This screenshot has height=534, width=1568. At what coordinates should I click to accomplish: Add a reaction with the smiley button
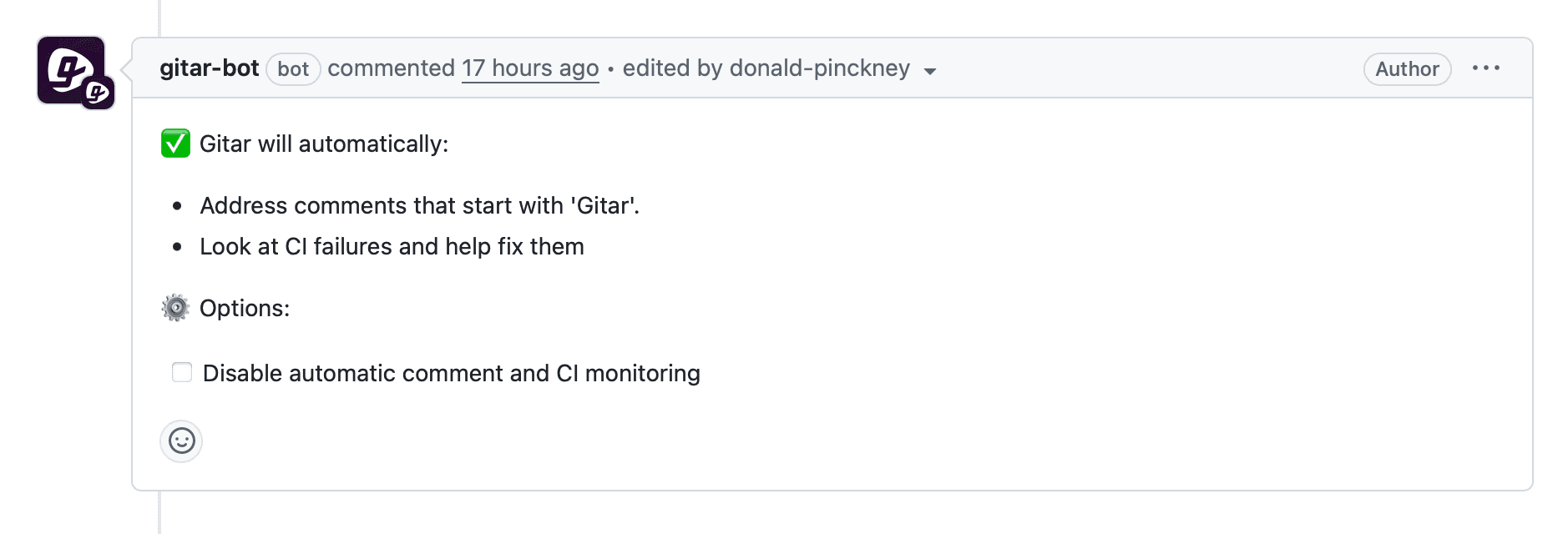pos(181,441)
